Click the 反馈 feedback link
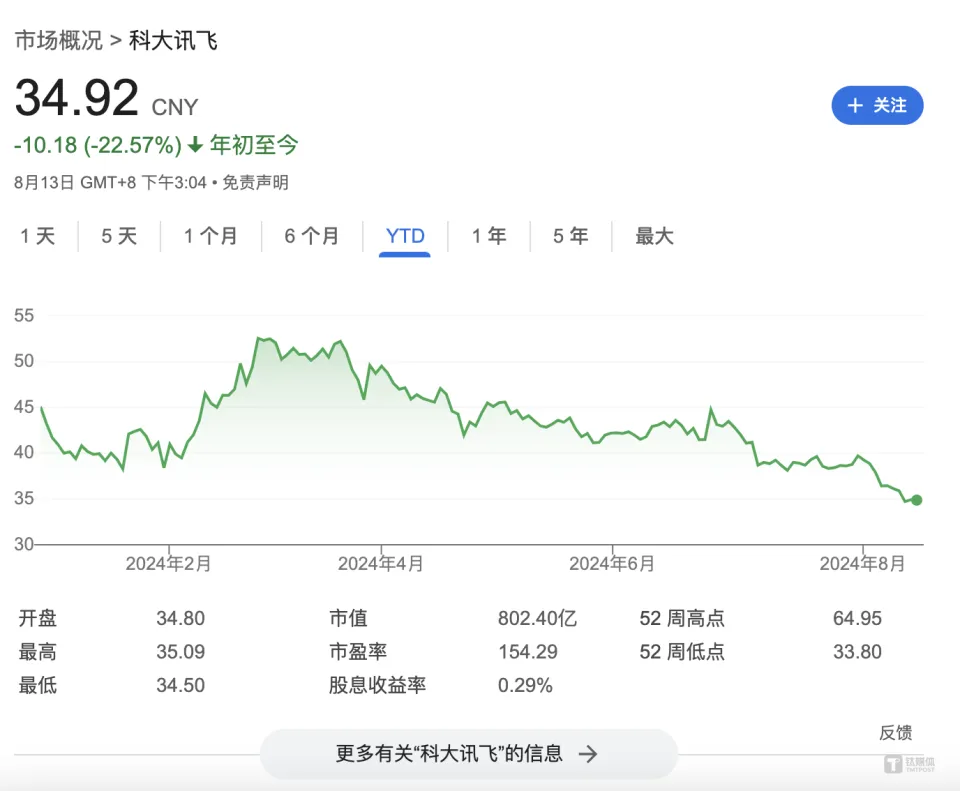 pyautogui.click(x=895, y=733)
